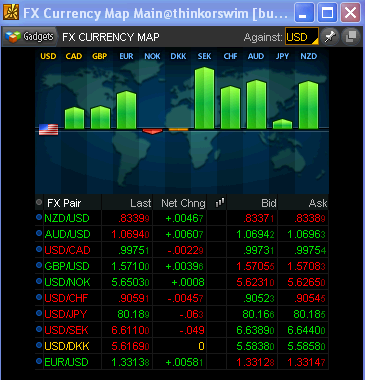365x380 pixels.
Task: Open the Gadgets menu button
Action: tap(29, 36)
